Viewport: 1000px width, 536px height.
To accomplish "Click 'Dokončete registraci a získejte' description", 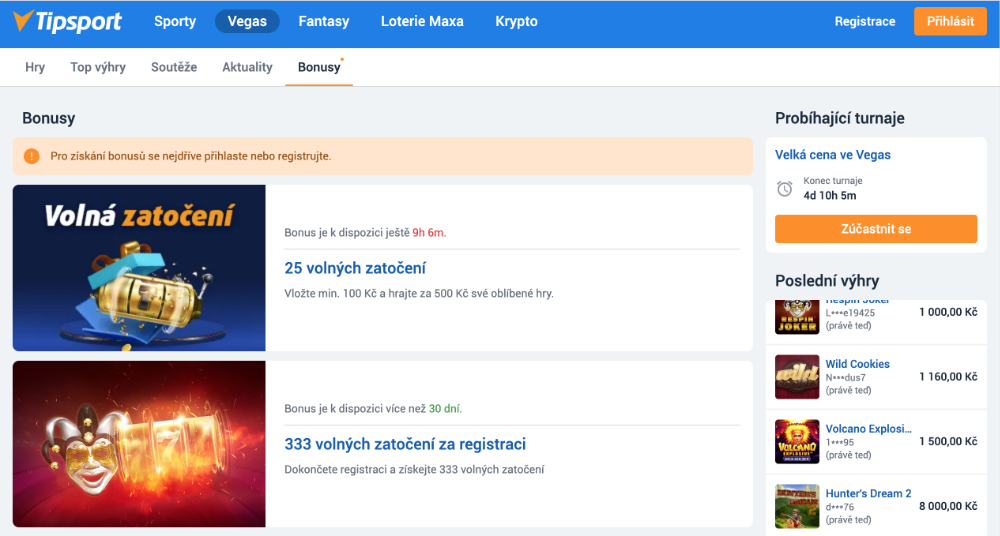I will tap(415, 470).
